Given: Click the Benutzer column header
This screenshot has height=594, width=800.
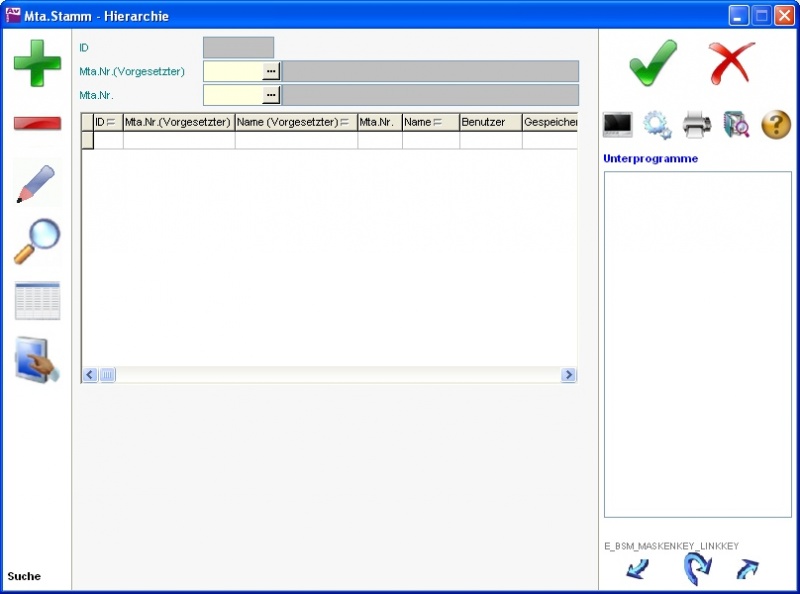Looking at the screenshot, I should tap(489, 122).
